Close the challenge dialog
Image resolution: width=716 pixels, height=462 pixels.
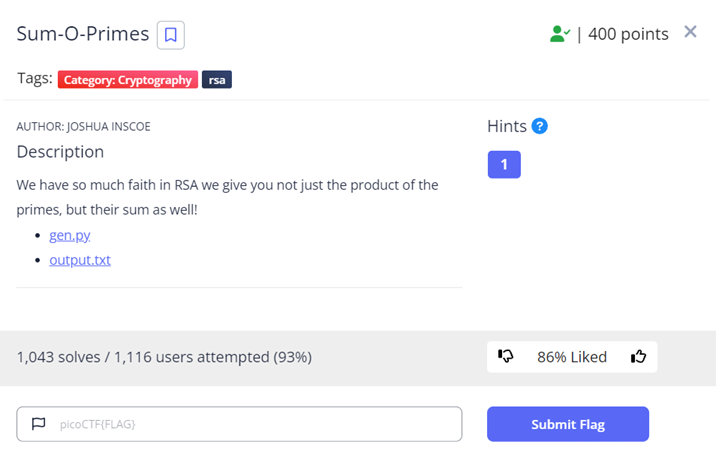pos(690,32)
